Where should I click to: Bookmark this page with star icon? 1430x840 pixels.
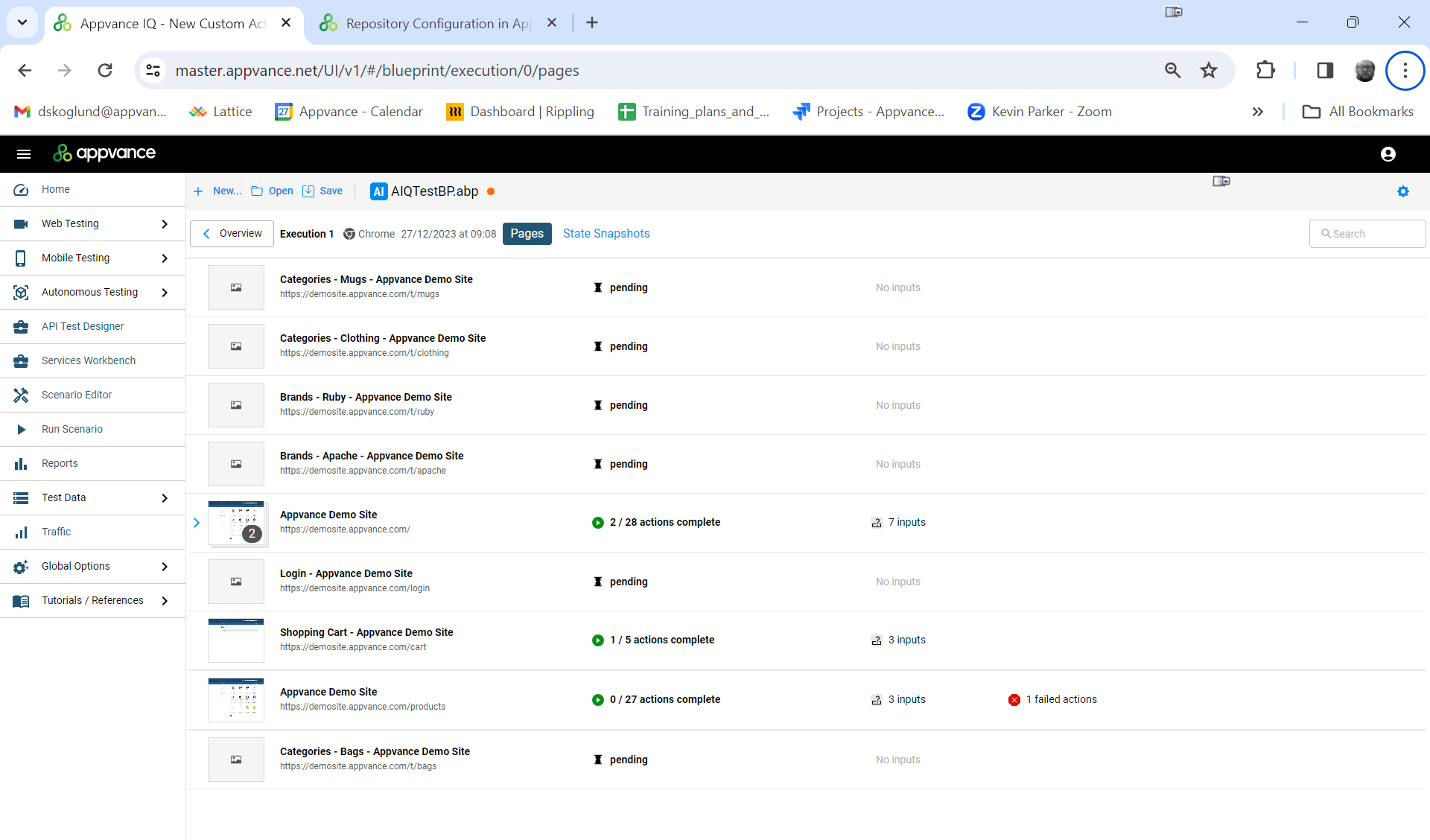(x=1209, y=71)
